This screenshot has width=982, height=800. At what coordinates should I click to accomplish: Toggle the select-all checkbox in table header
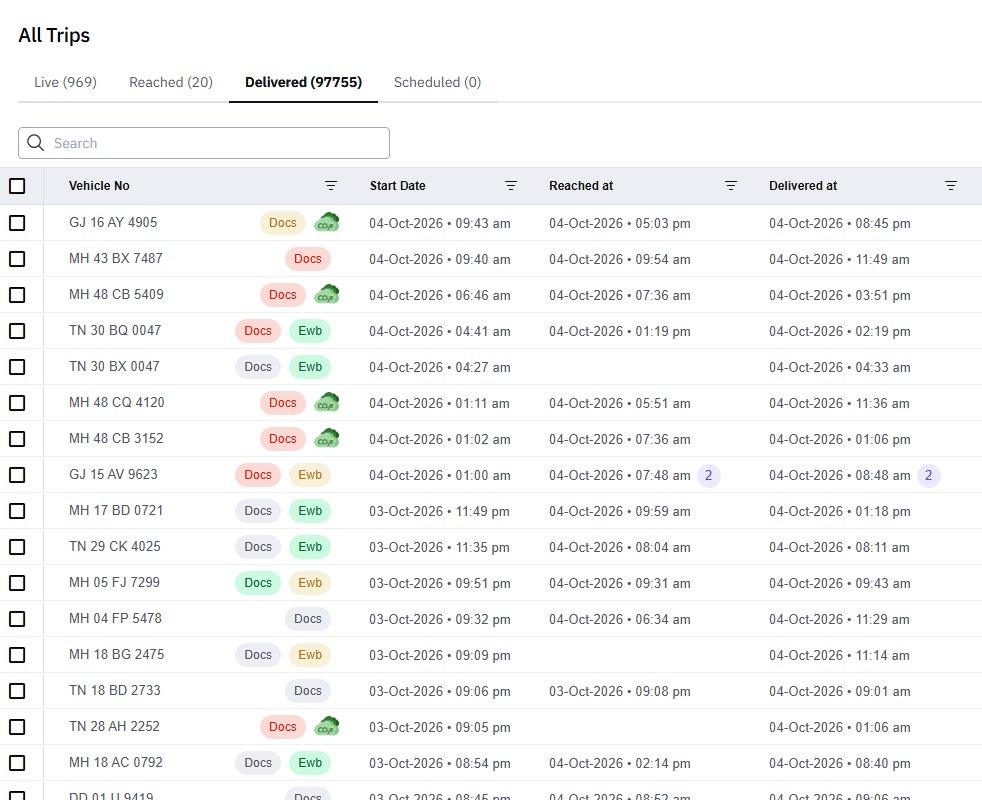tap(18, 185)
